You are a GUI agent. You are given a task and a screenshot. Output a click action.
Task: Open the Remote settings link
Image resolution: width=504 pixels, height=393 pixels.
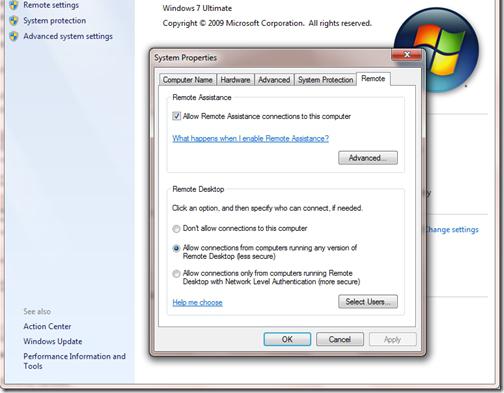[51, 5]
